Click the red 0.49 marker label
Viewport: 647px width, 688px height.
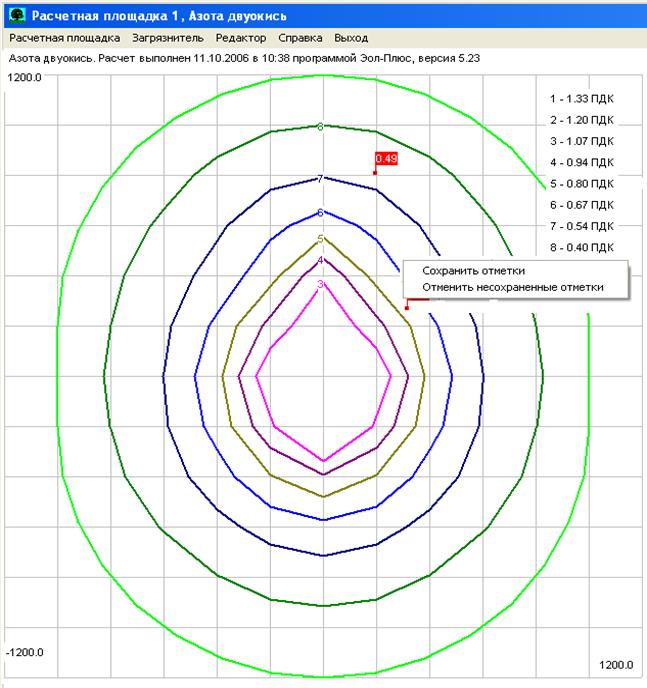(386, 158)
